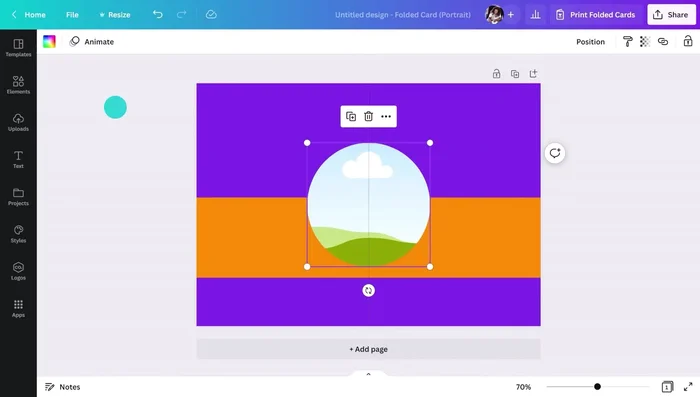Click the design title field

click(403, 15)
